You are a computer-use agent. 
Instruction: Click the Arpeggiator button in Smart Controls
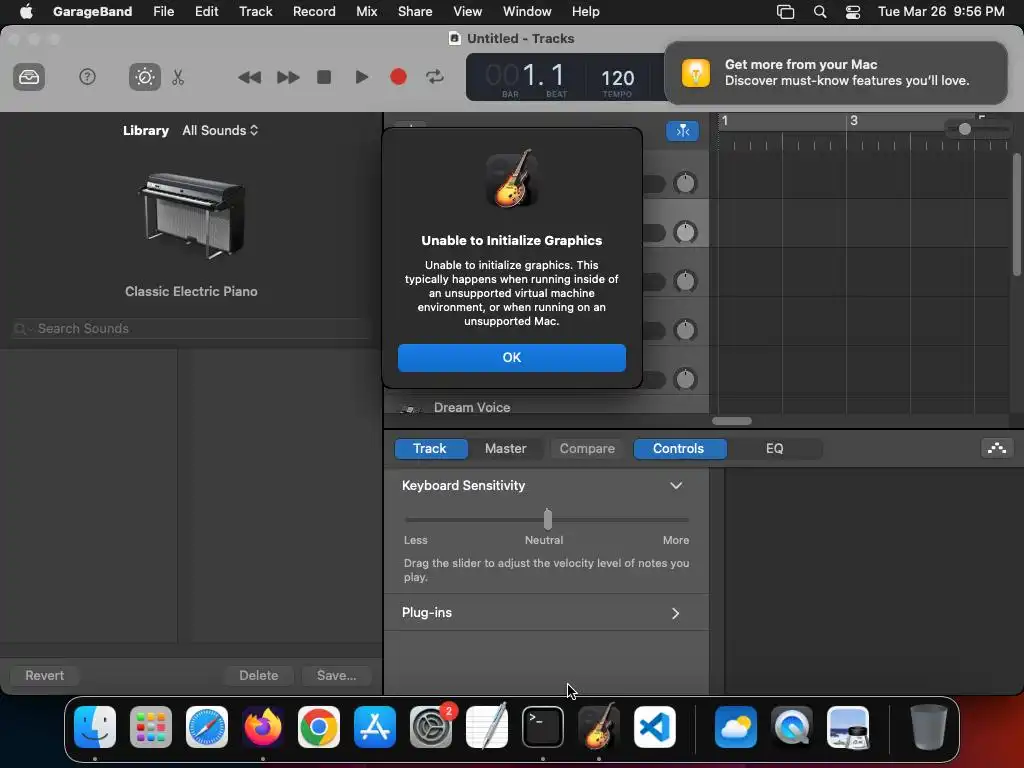click(x=997, y=448)
